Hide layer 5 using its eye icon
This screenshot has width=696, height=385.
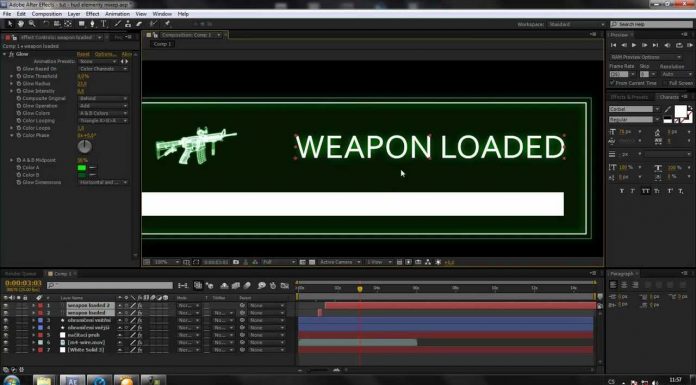[x=5, y=335]
